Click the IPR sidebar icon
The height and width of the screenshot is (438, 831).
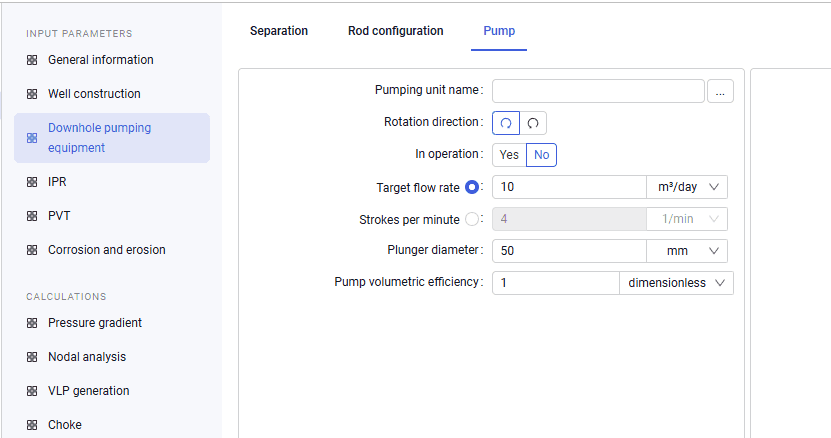point(32,182)
